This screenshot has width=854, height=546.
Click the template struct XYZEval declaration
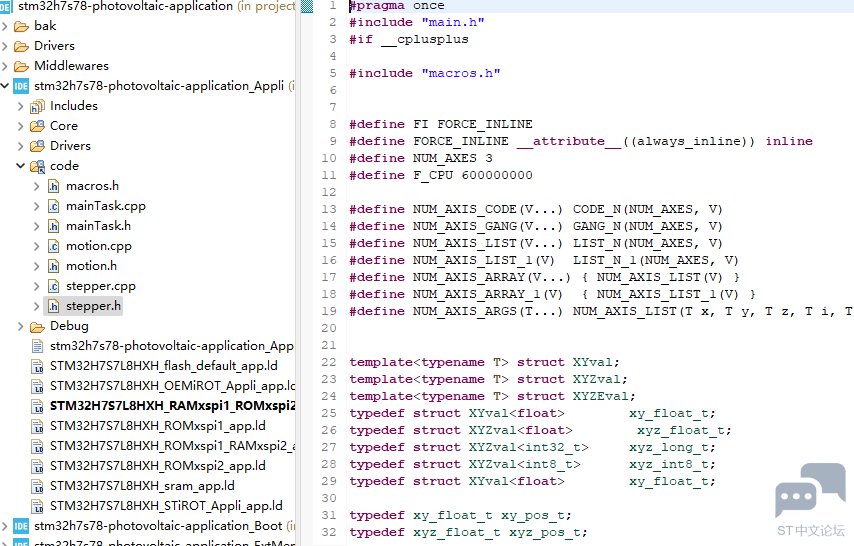pos(492,397)
